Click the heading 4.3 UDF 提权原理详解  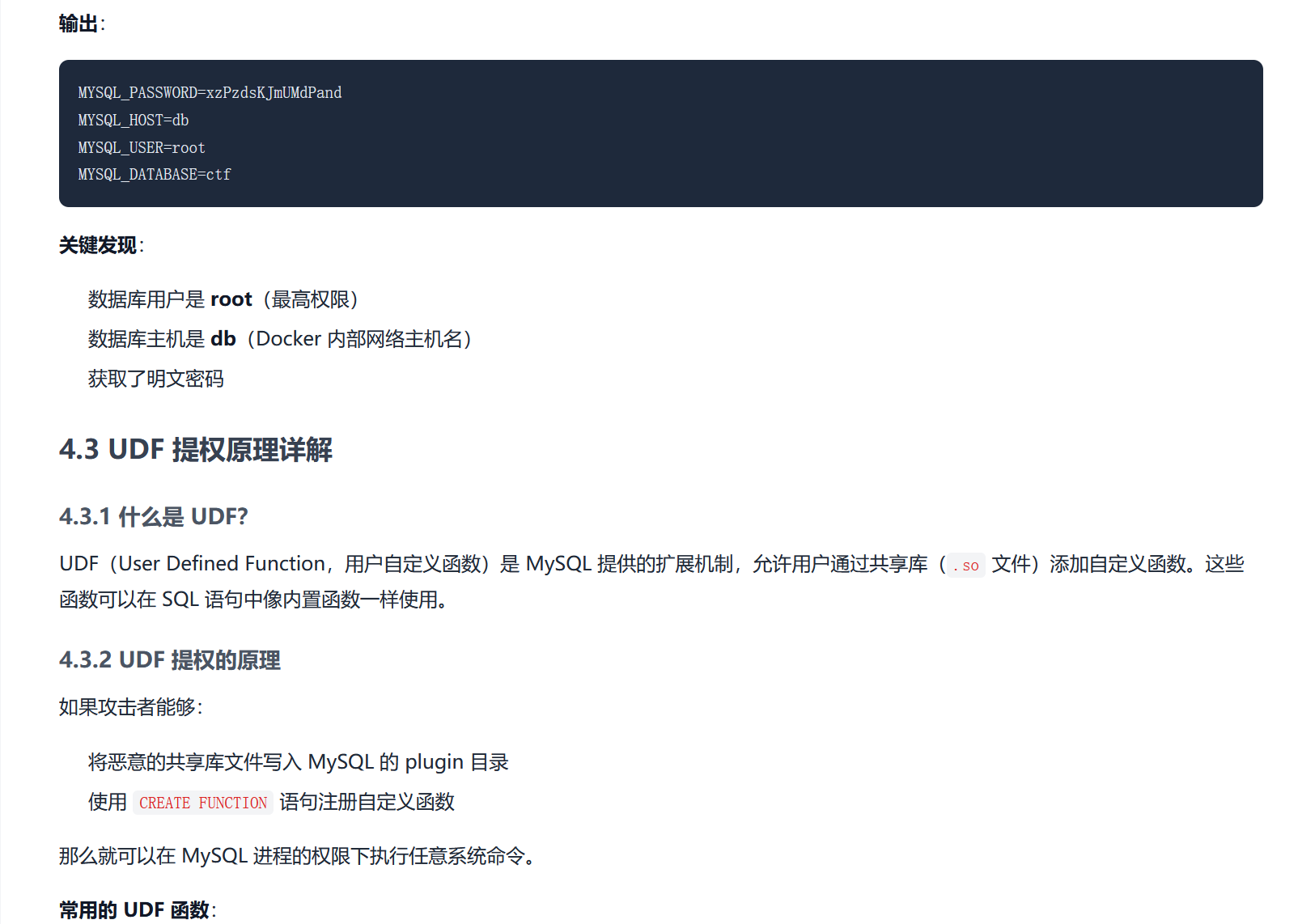[196, 449]
